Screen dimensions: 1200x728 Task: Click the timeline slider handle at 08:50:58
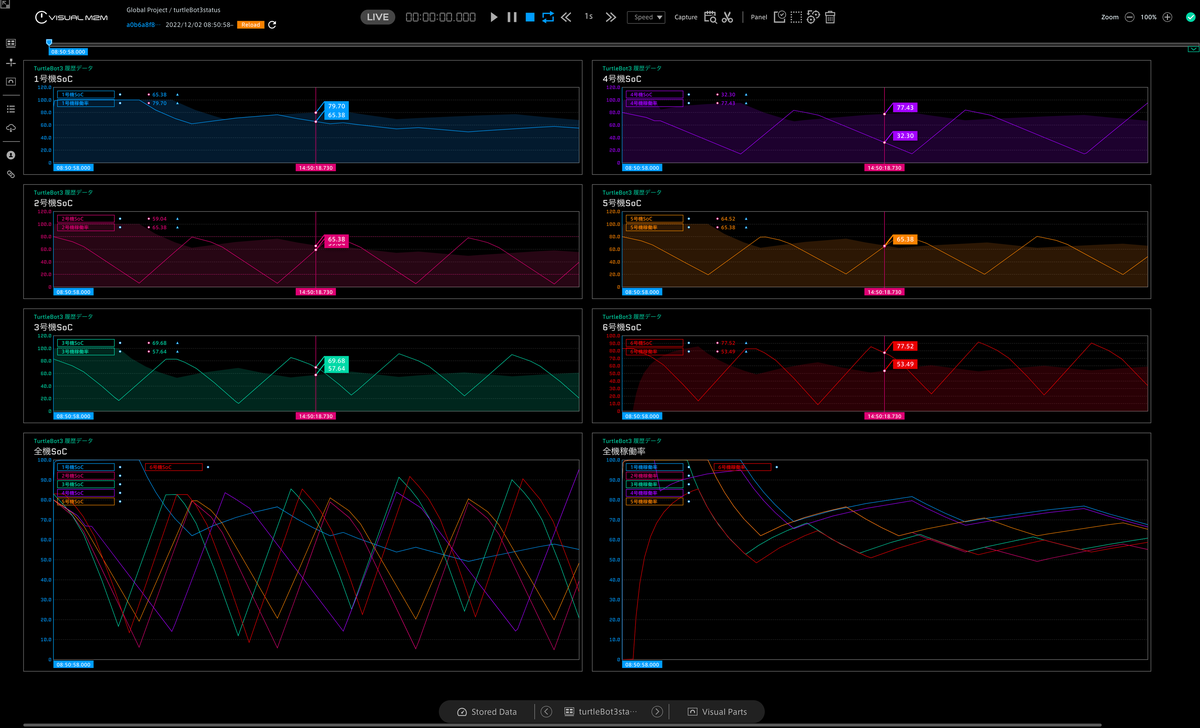[49, 42]
